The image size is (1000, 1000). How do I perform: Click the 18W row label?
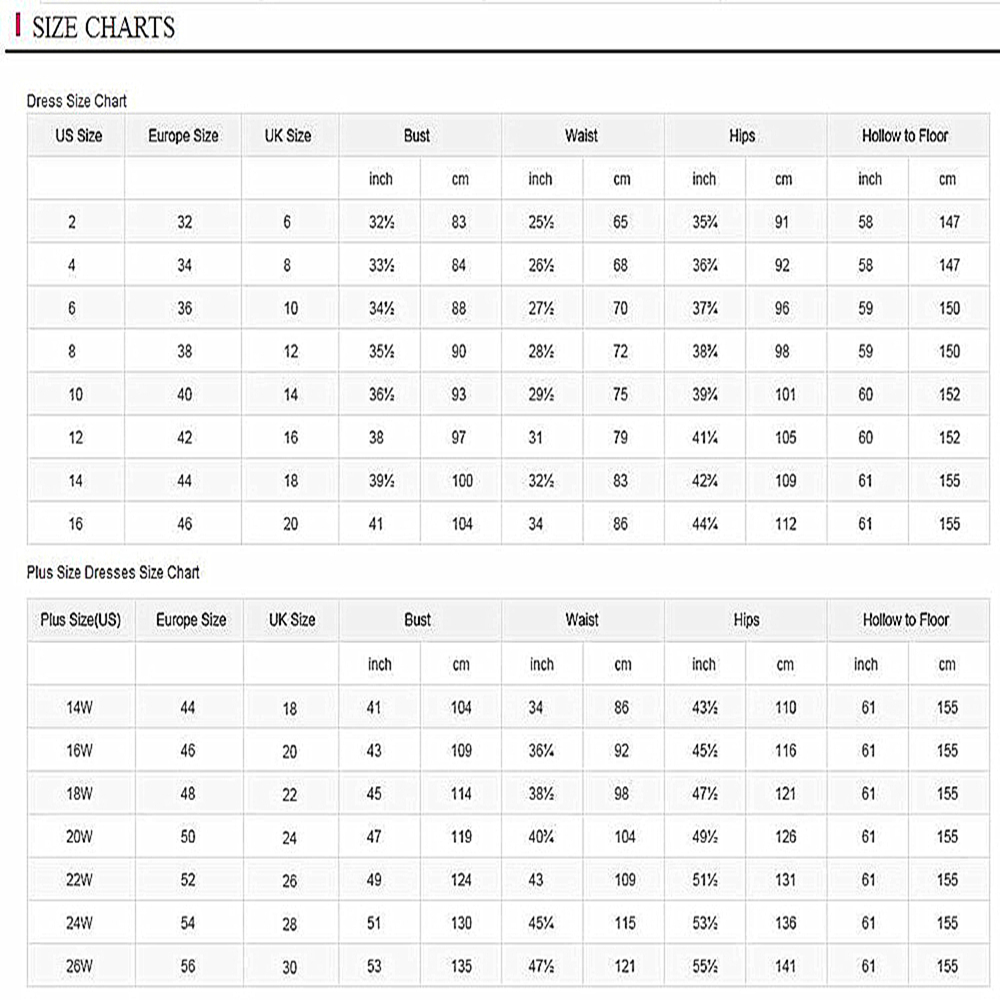[x=79, y=794]
